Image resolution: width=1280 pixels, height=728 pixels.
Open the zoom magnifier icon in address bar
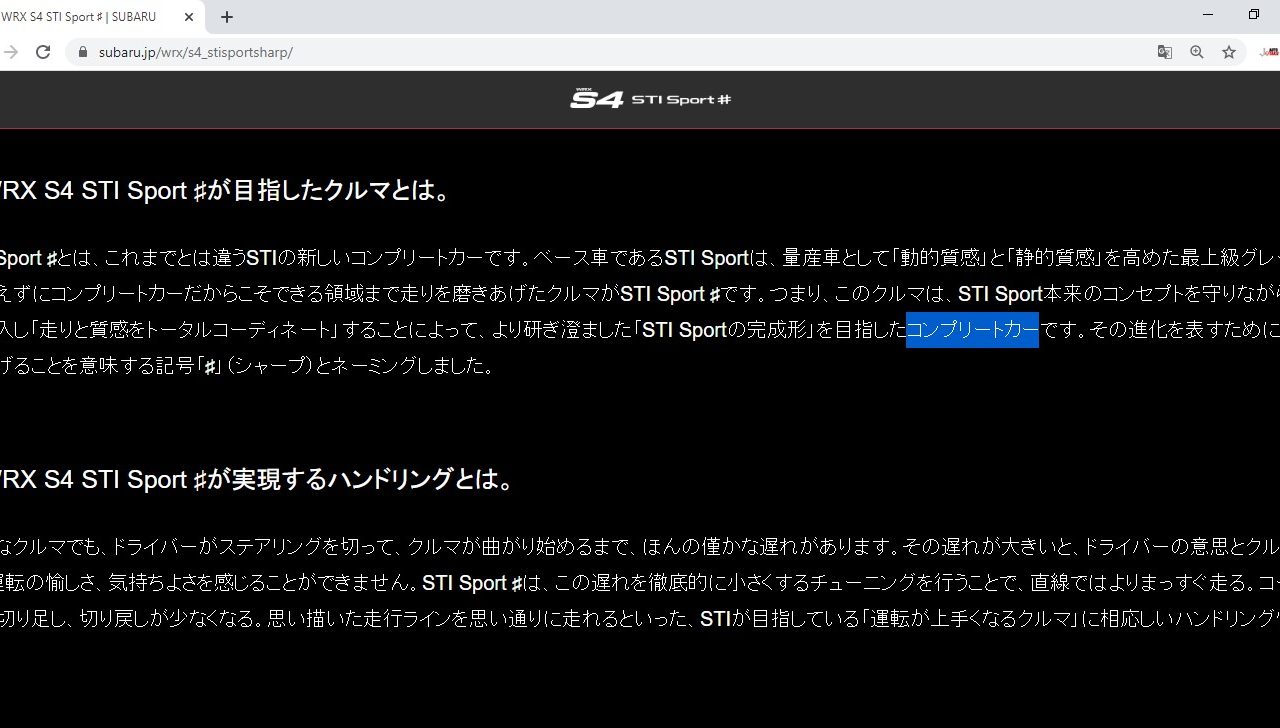coord(1196,52)
